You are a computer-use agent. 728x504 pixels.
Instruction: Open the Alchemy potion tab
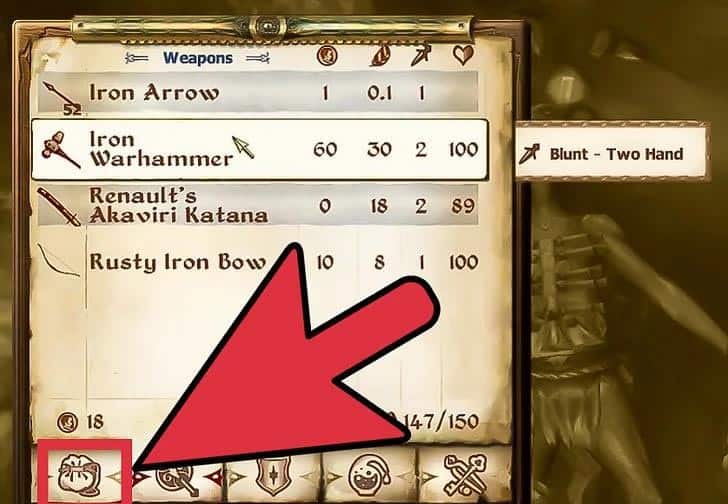pyautogui.click(x=370, y=475)
